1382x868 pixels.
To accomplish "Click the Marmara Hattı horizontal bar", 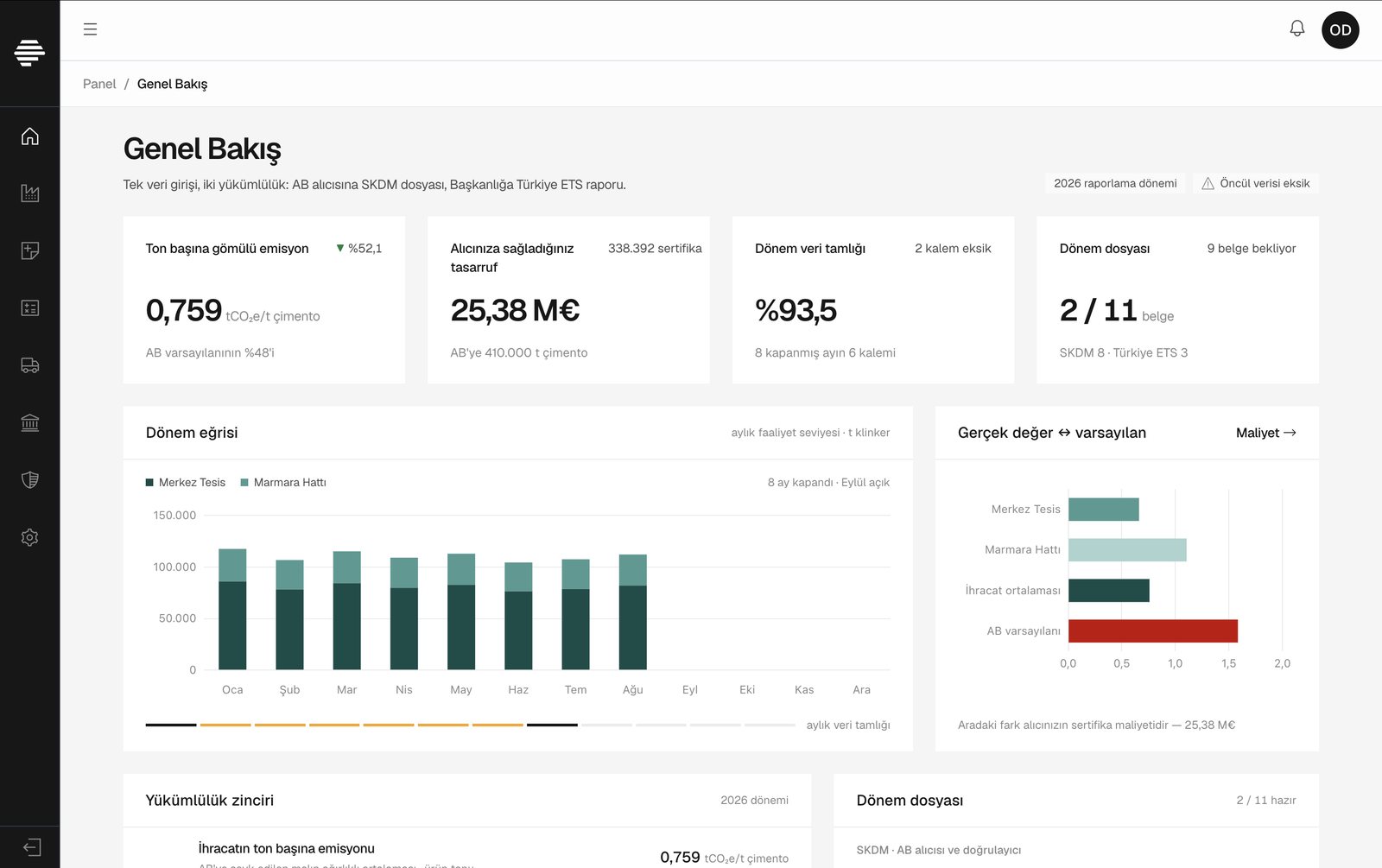I will click(x=1127, y=550).
